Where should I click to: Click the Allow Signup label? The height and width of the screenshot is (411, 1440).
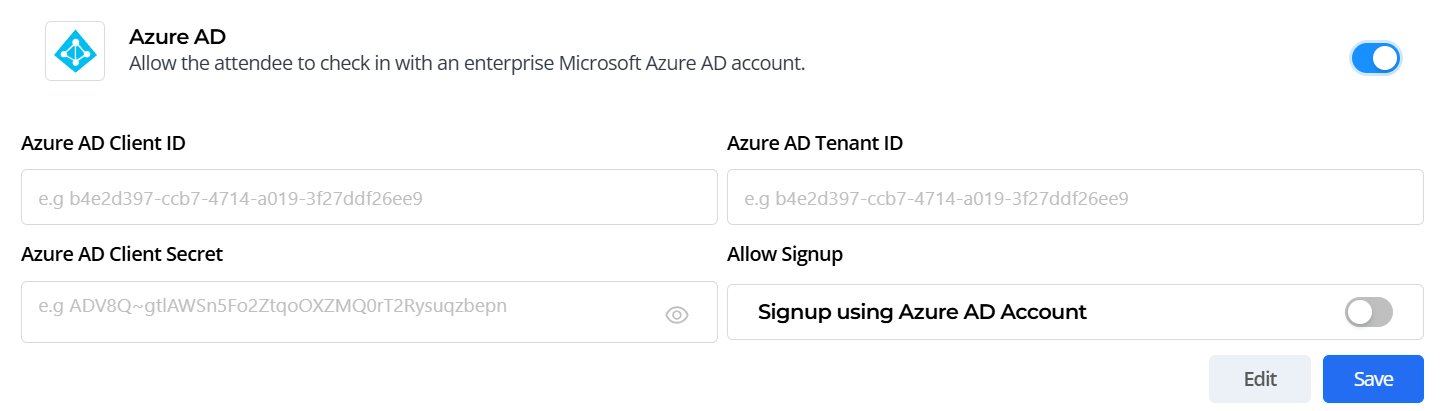pos(784,254)
